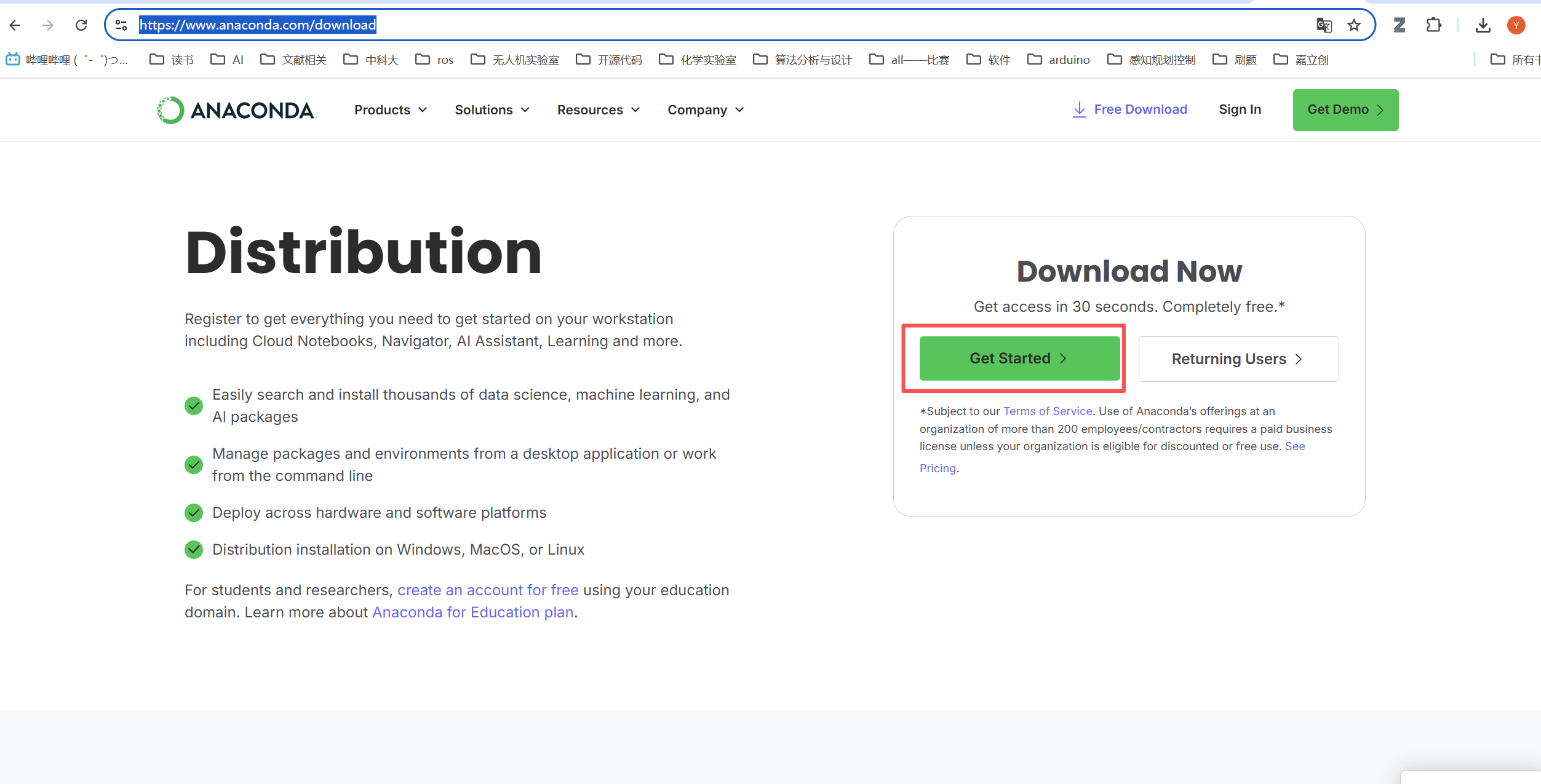
Task: Click the site information icon in address bar
Action: click(121, 25)
